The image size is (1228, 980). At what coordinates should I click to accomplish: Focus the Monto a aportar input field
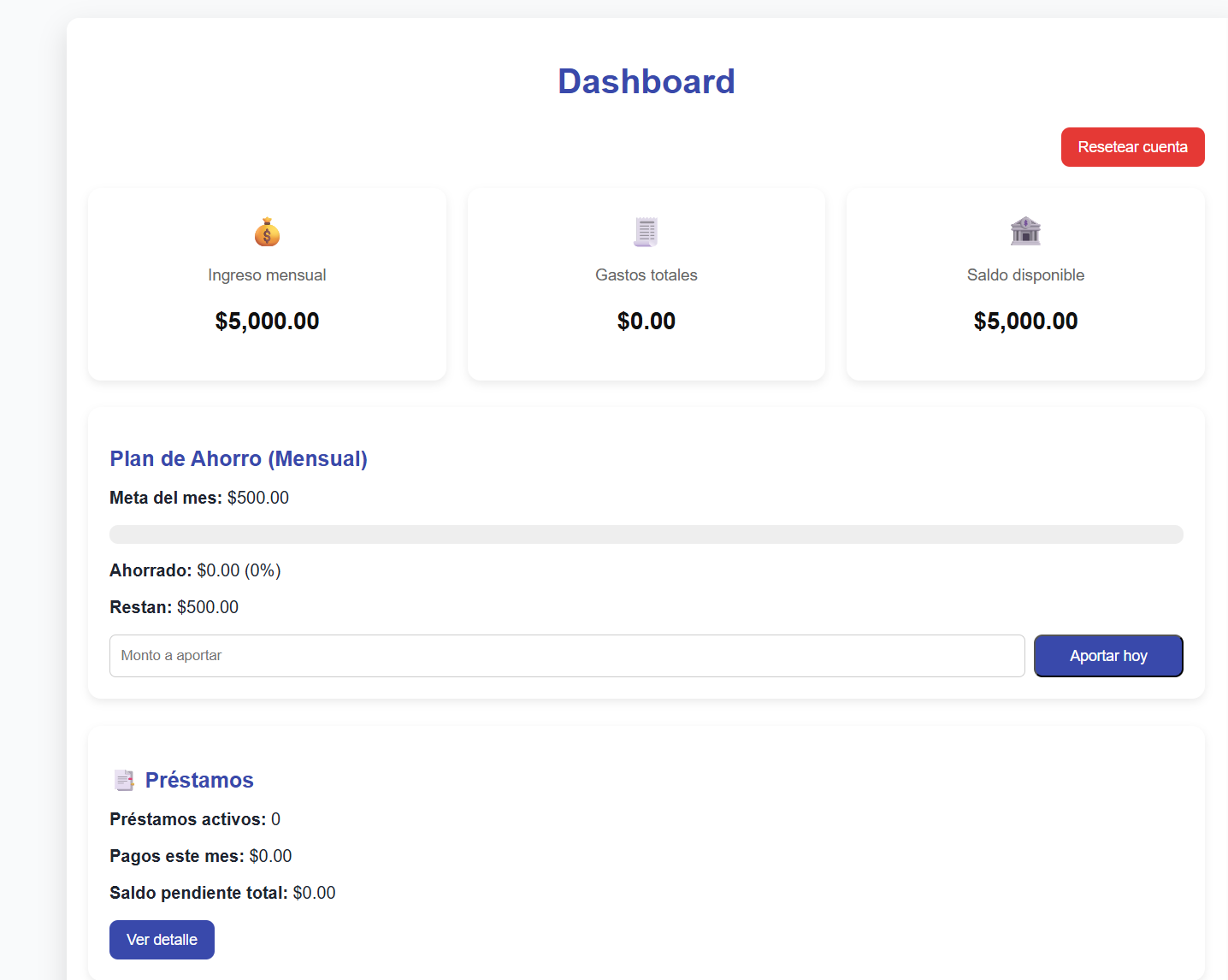(566, 656)
